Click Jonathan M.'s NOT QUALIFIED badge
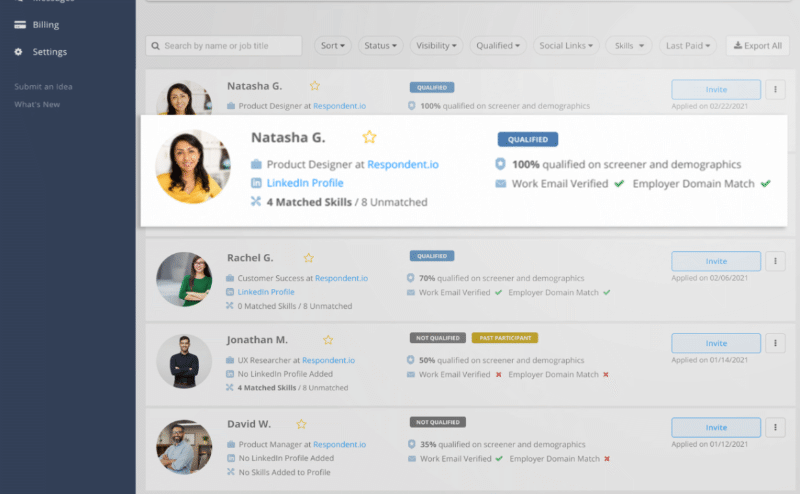The width and height of the screenshot is (800, 494). pyautogui.click(x=437, y=338)
